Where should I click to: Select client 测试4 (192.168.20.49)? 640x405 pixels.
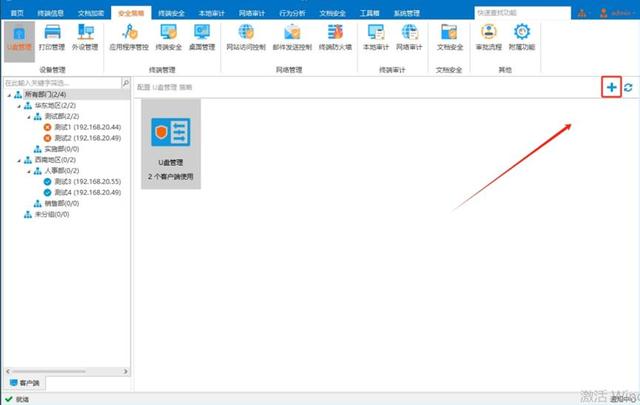87,192
